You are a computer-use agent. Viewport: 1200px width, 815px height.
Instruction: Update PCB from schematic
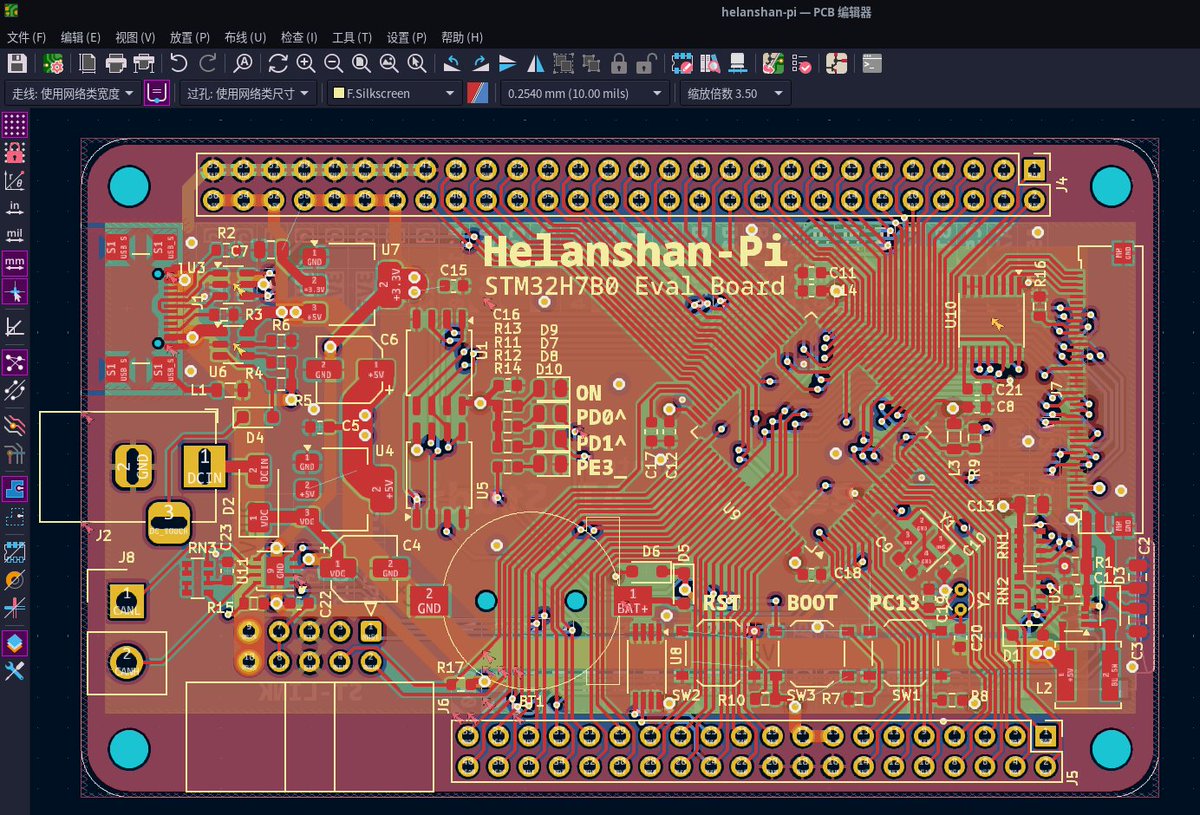click(x=773, y=64)
